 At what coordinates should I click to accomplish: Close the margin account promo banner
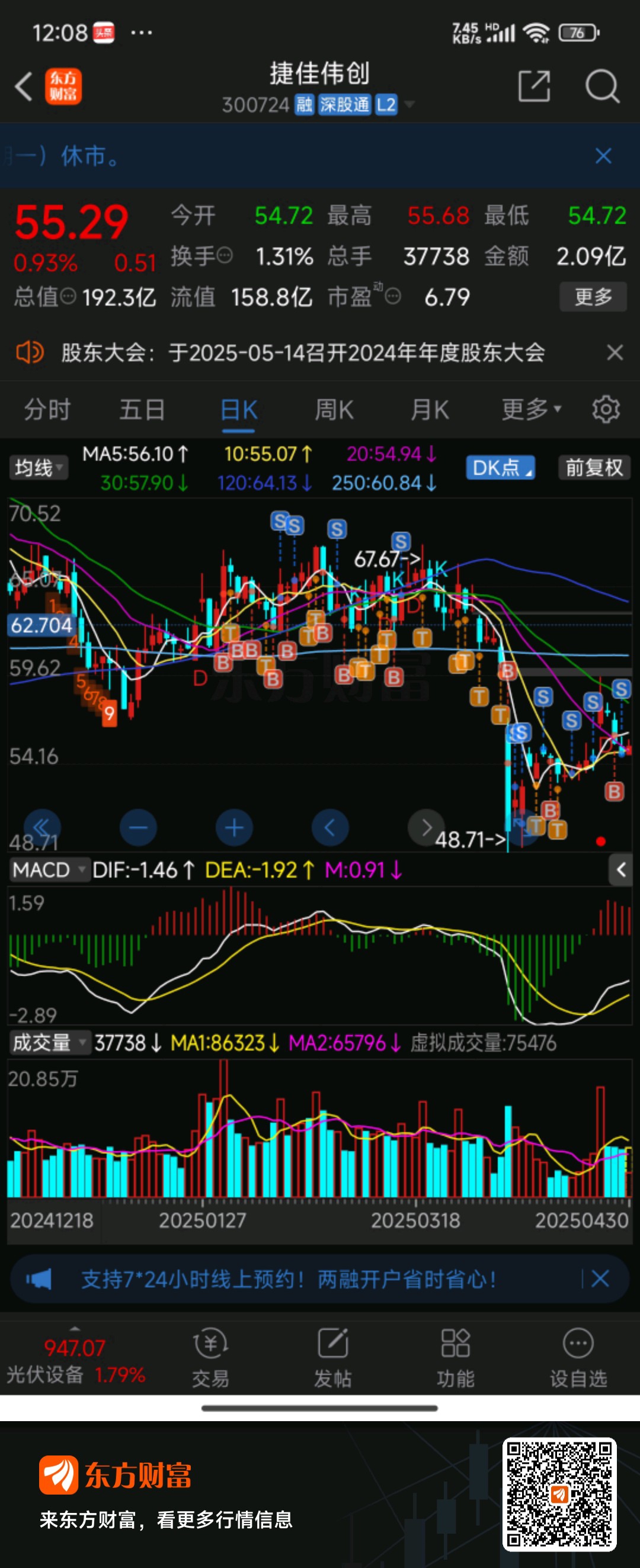[x=600, y=1279]
